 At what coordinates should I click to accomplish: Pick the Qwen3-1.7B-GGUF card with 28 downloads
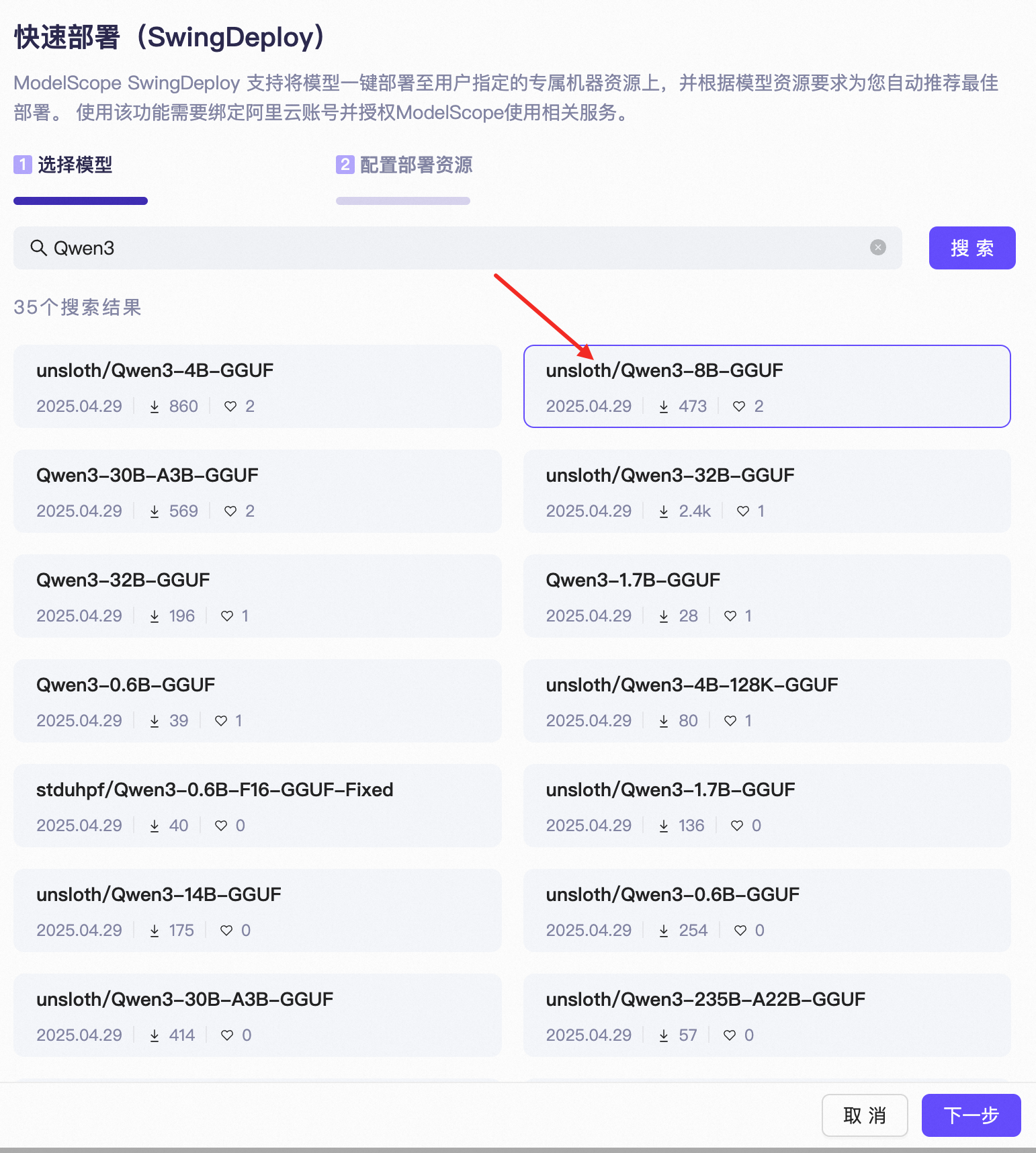click(767, 596)
